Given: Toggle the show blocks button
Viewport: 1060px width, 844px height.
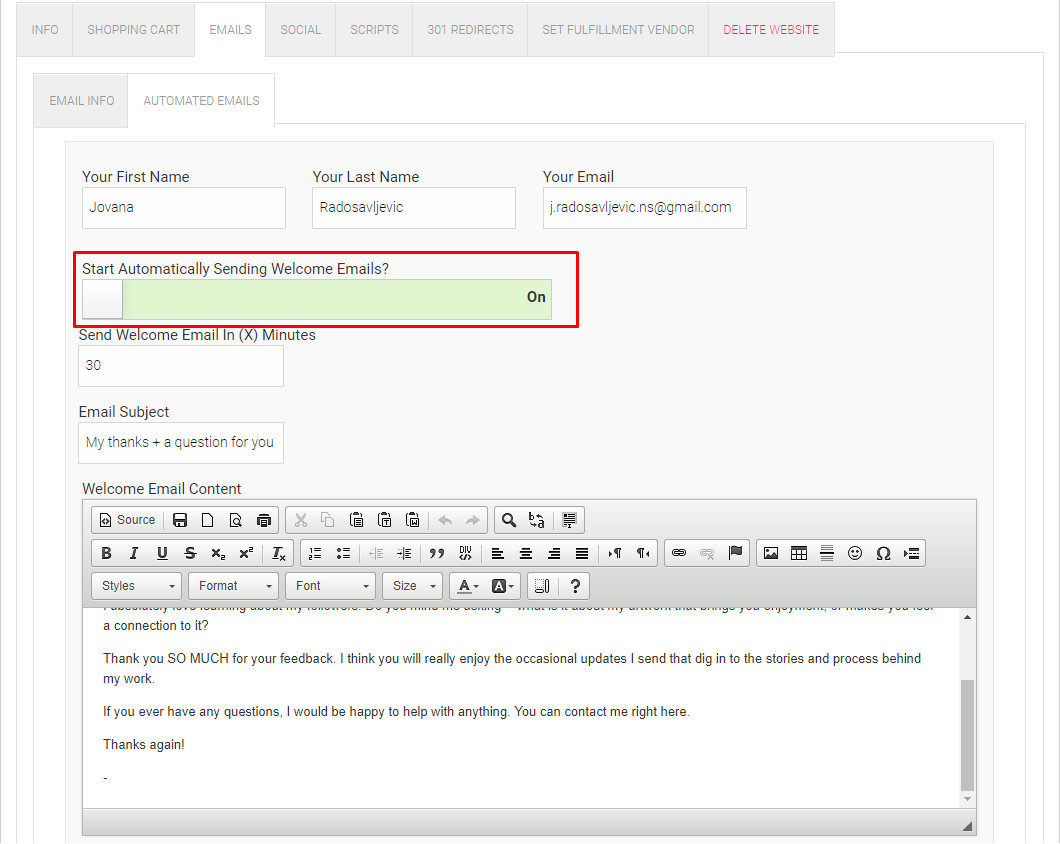Looking at the screenshot, I should [541, 586].
